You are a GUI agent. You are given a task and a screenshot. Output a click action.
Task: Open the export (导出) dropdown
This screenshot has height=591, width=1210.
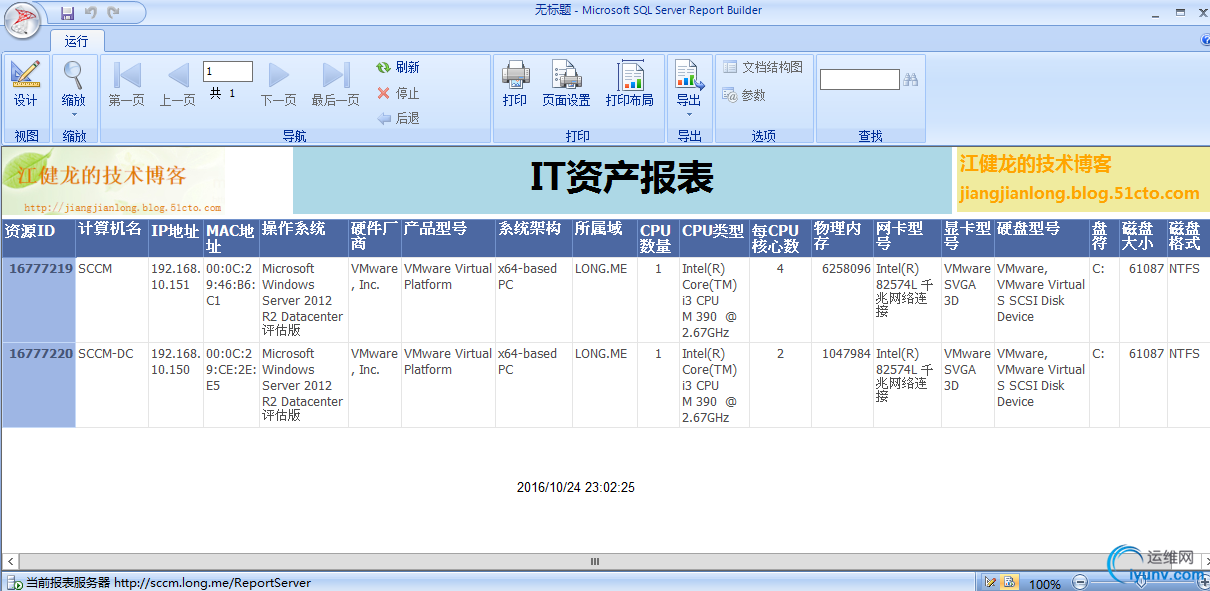[689, 88]
